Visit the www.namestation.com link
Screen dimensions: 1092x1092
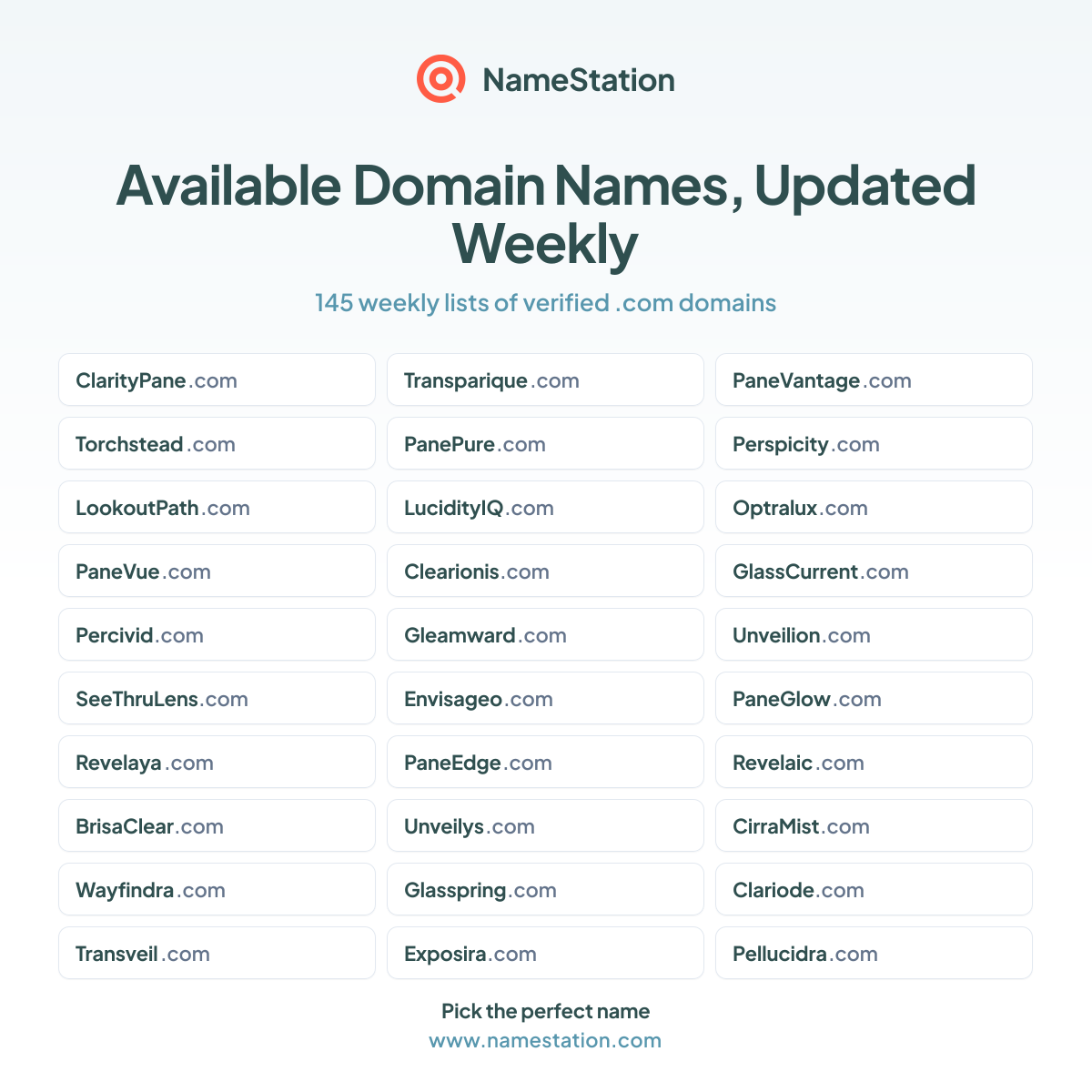point(546,1040)
